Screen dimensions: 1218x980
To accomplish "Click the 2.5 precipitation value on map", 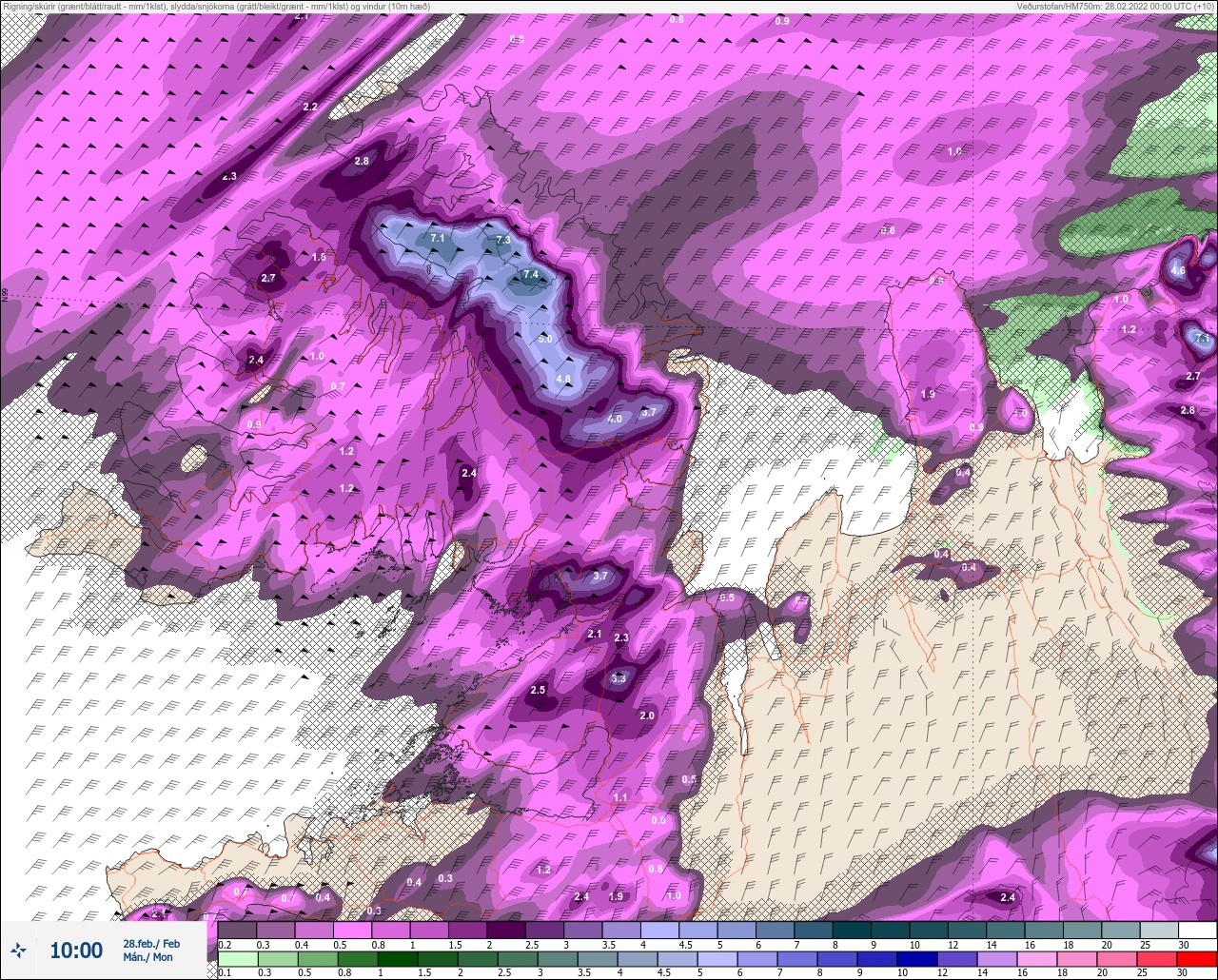I will click(x=538, y=690).
